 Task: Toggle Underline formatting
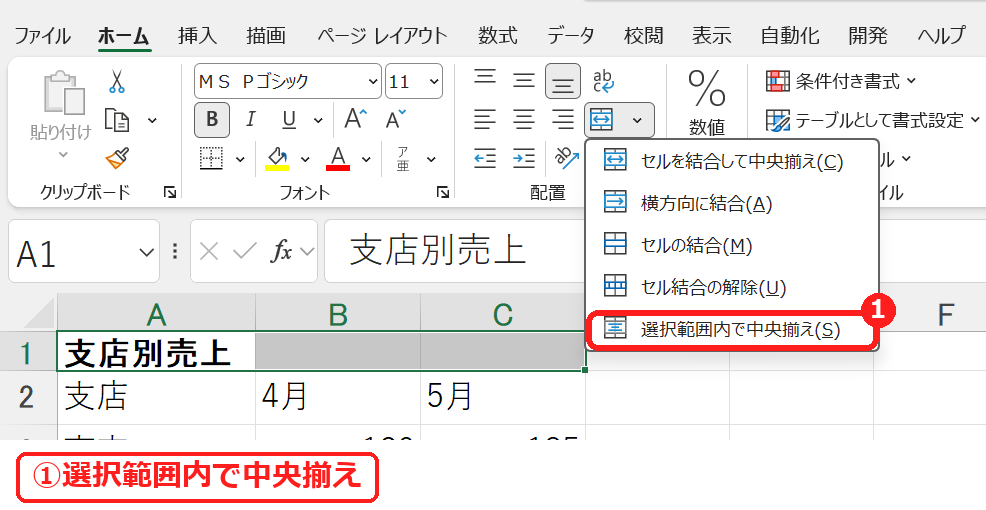pos(289,119)
